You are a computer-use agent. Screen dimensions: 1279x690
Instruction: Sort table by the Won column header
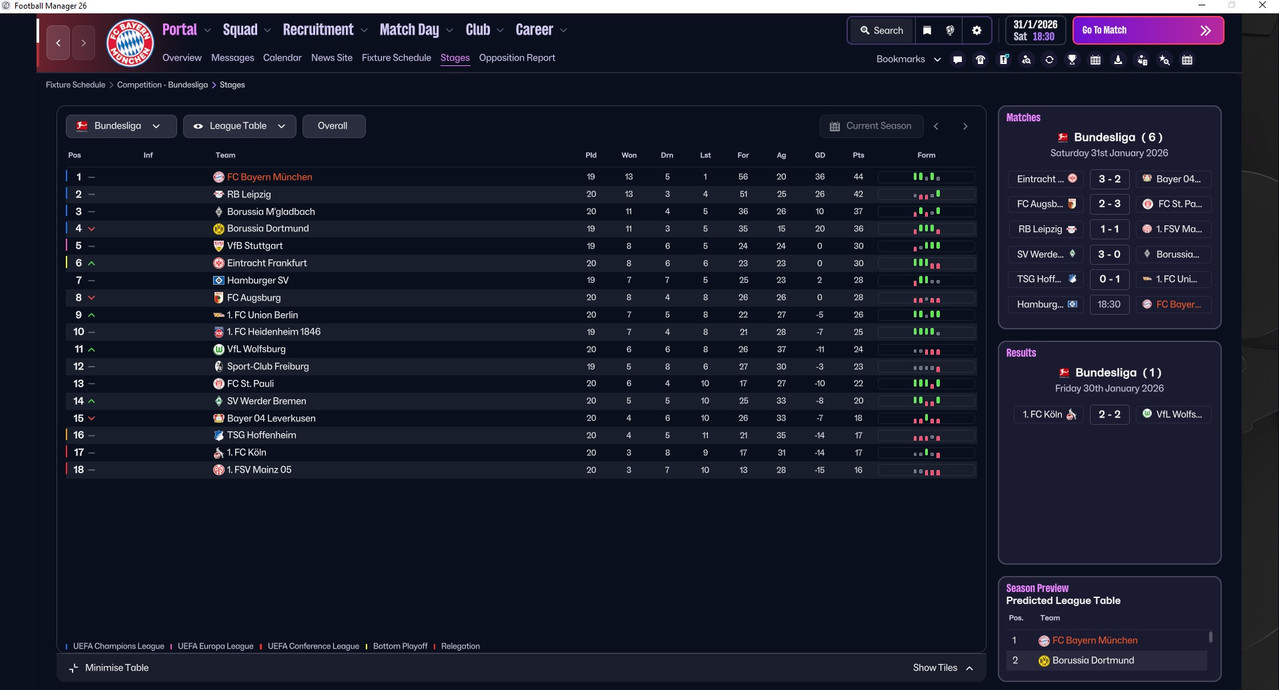[629, 155]
